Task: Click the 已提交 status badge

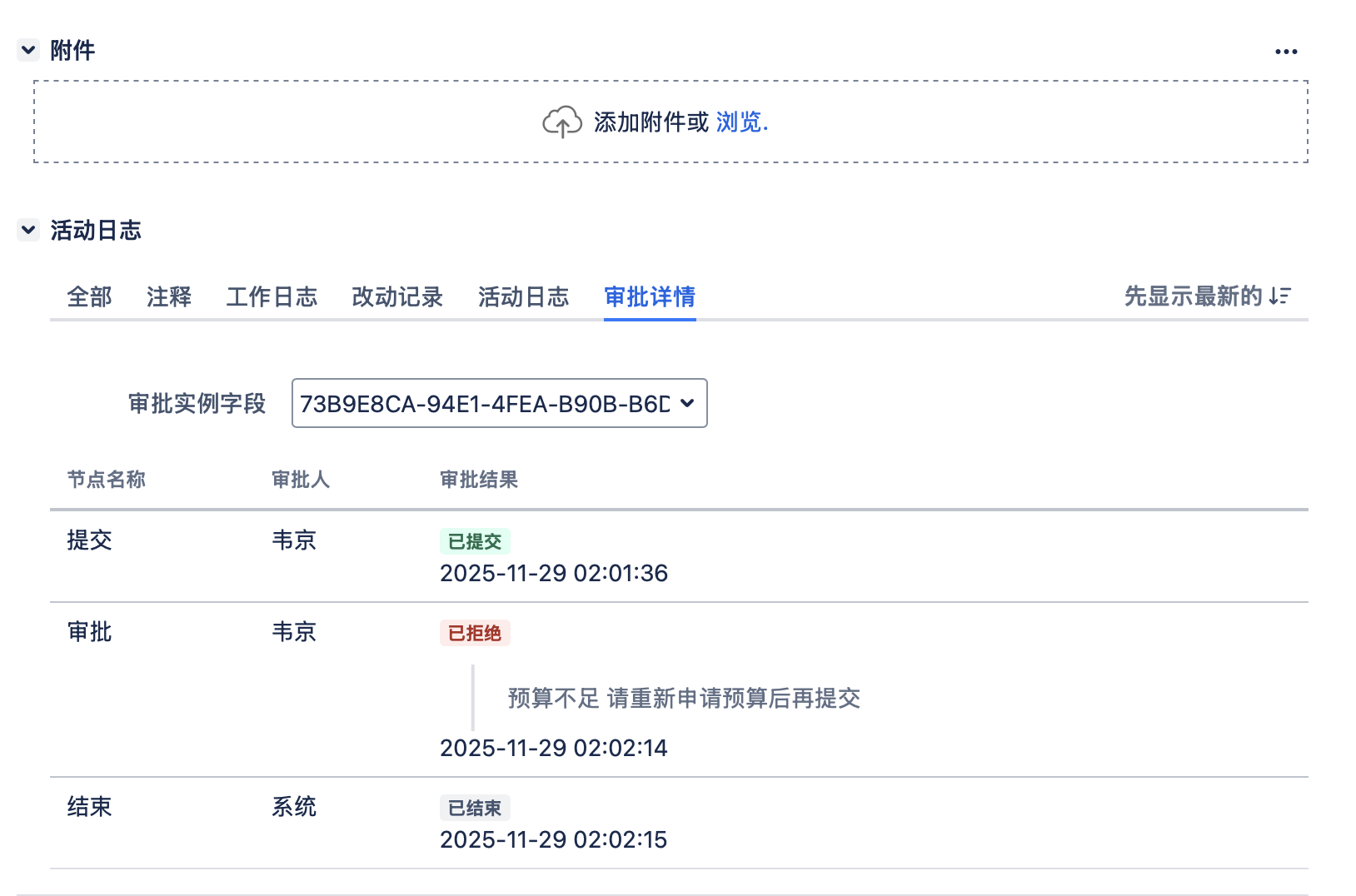Action: tap(475, 541)
